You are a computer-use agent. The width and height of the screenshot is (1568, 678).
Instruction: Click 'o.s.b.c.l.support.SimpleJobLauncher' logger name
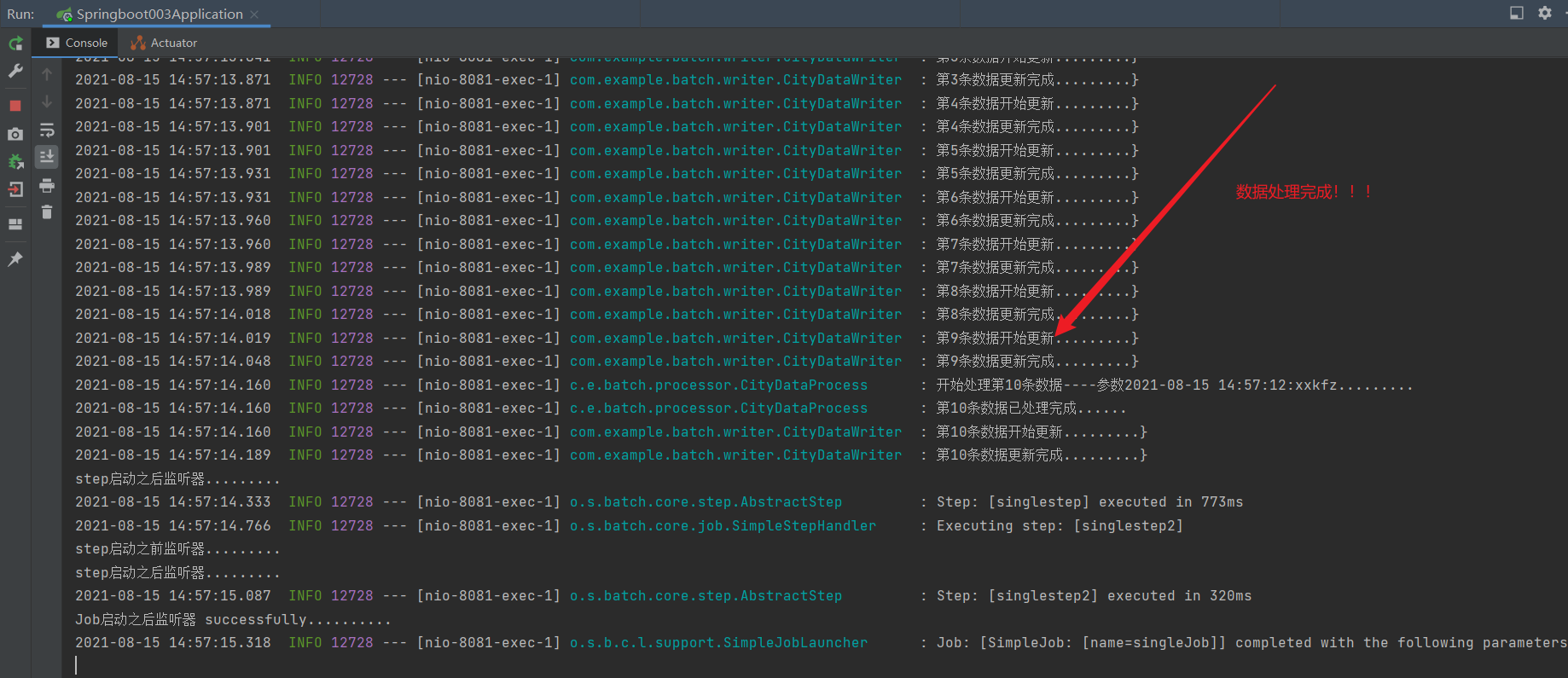coord(718,643)
